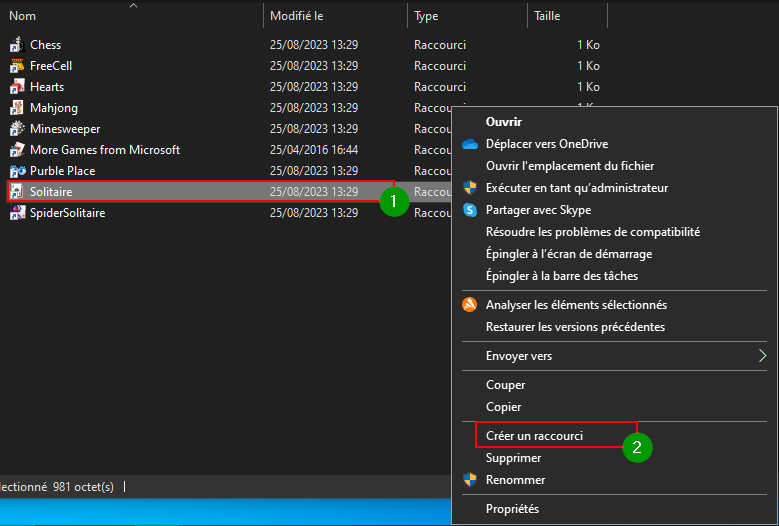Click the 1 Ko size in FreeCell row
The height and width of the screenshot is (526, 779).
[x=588, y=66]
